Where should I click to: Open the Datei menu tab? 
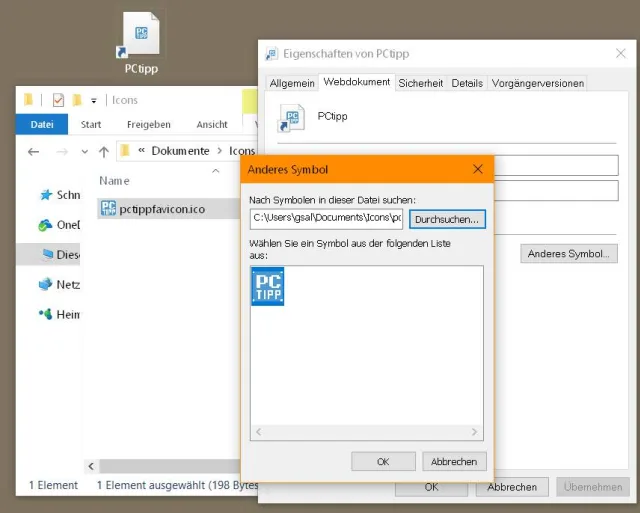point(42,124)
